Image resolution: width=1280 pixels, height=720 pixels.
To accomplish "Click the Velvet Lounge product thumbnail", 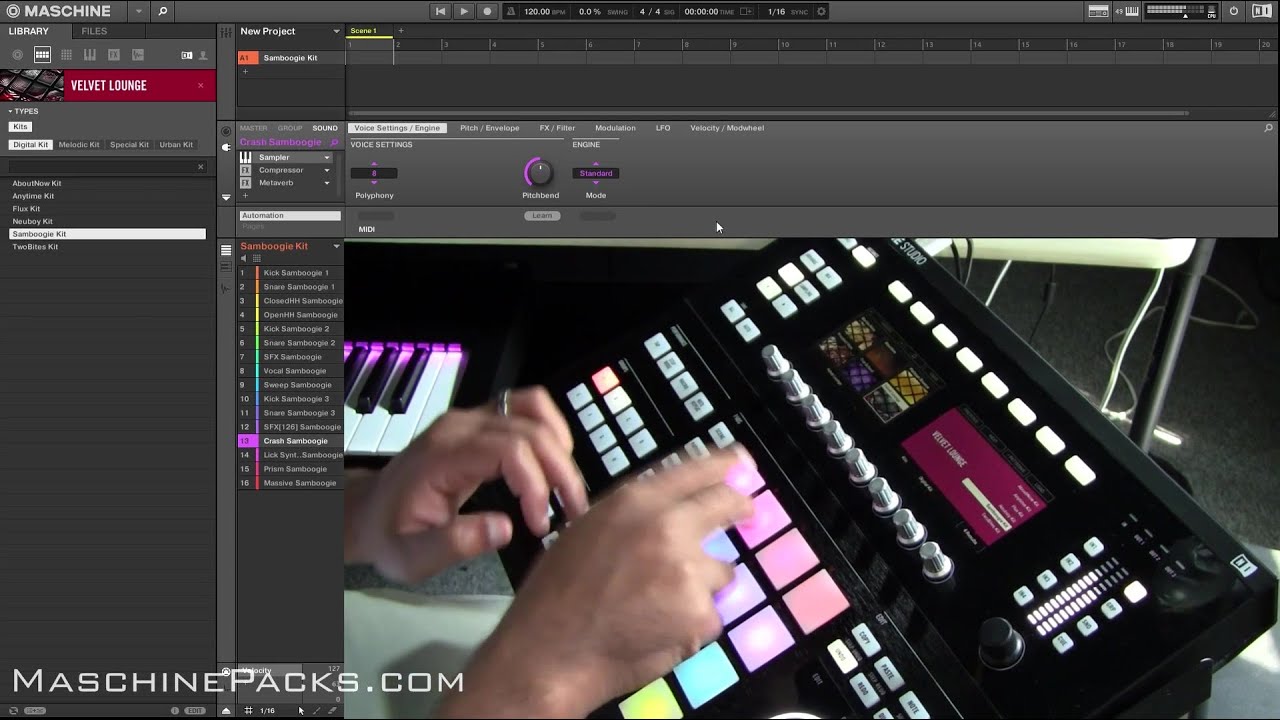I will click(x=32, y=85).
